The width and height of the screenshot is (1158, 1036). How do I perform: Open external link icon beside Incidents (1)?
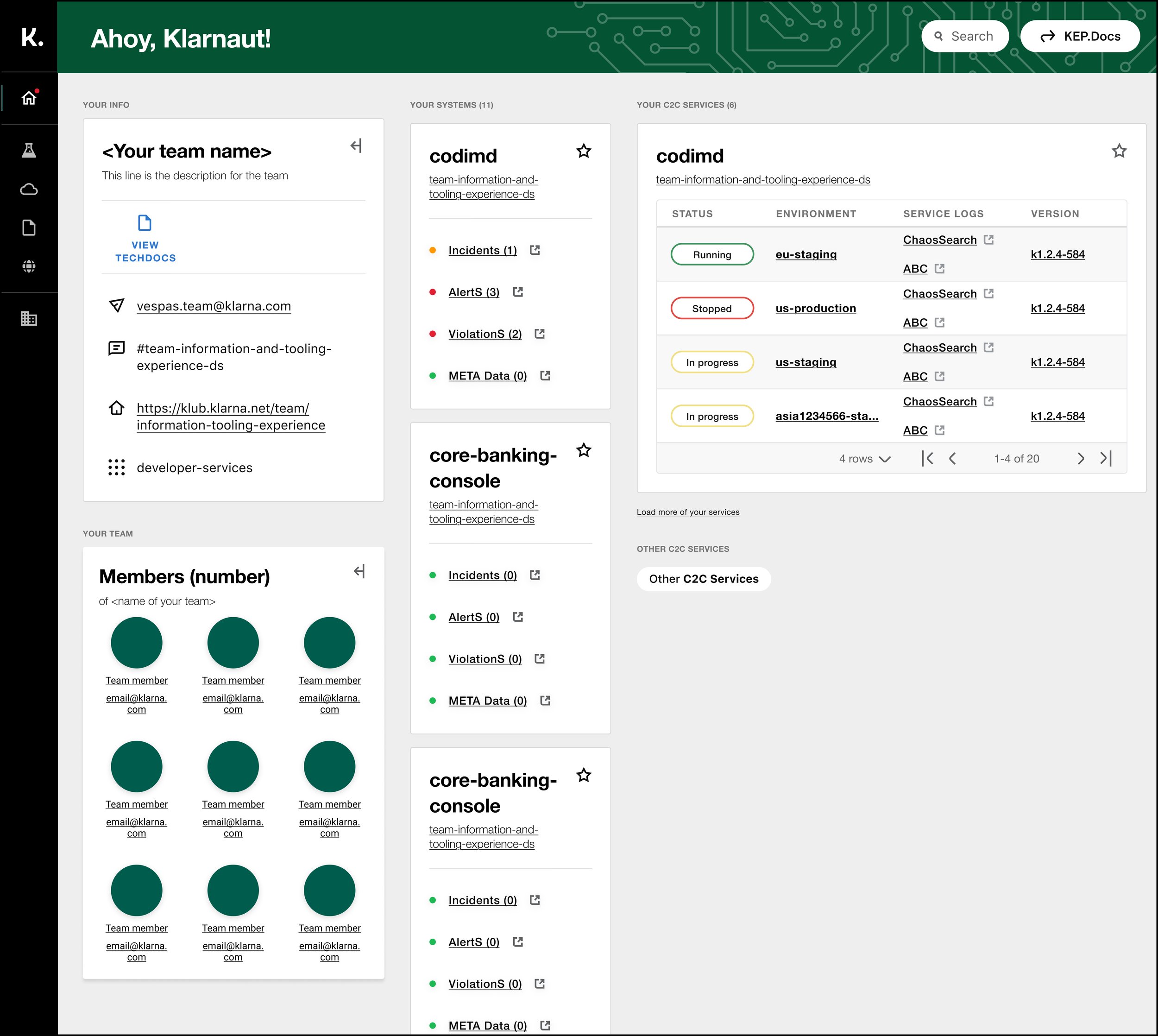[535, 250]
